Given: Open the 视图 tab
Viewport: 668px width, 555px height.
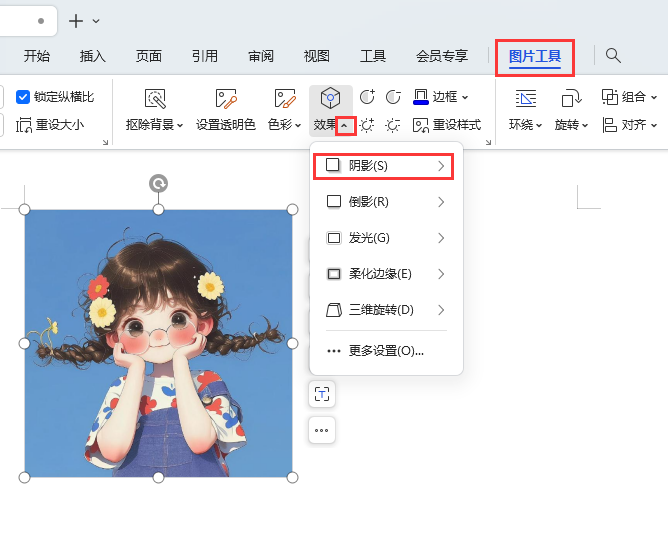Looking at the screenshot, I should [317, 56].
